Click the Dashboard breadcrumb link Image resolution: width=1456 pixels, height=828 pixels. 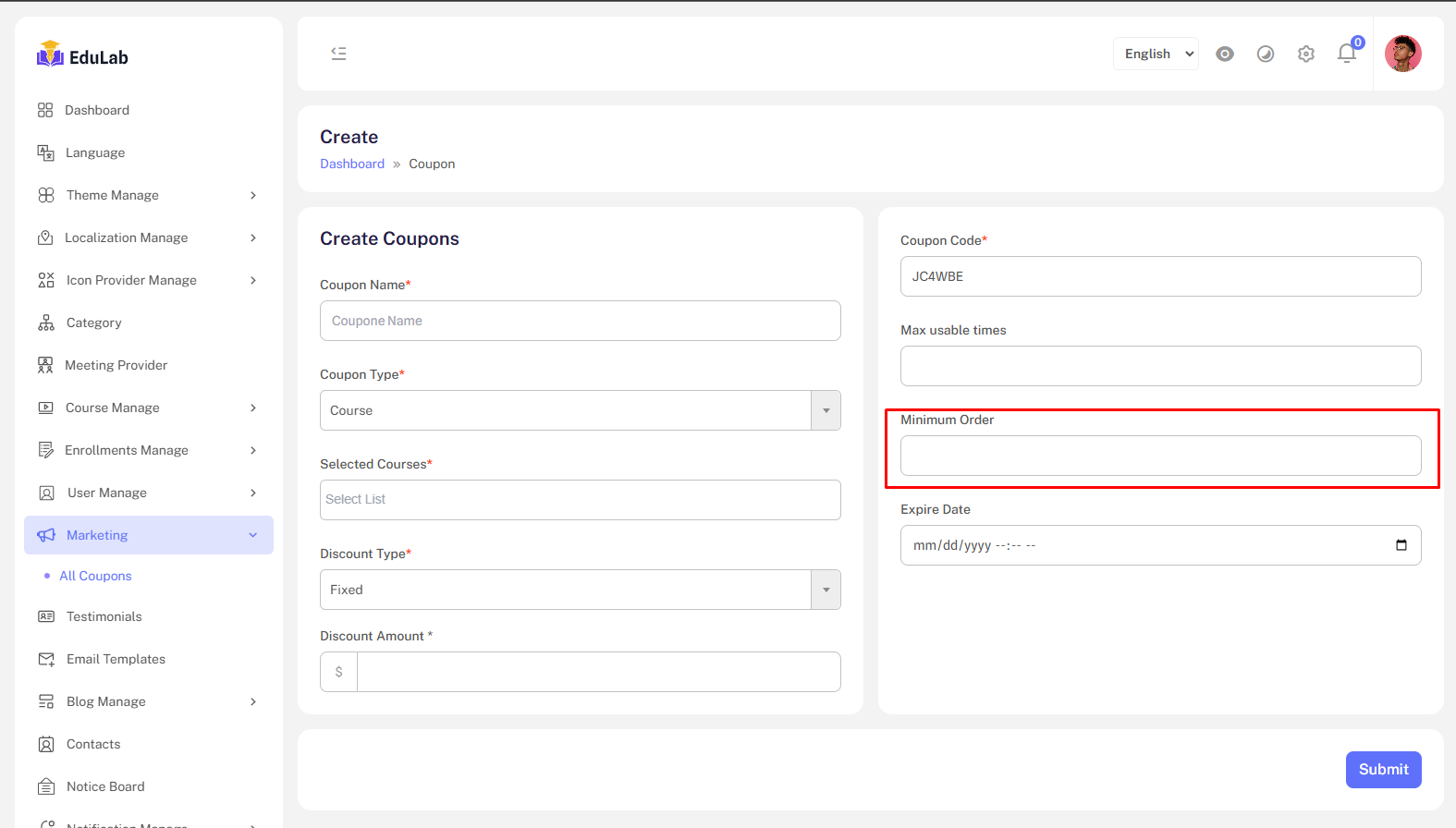pyautogui.click(x=352, y=164)
